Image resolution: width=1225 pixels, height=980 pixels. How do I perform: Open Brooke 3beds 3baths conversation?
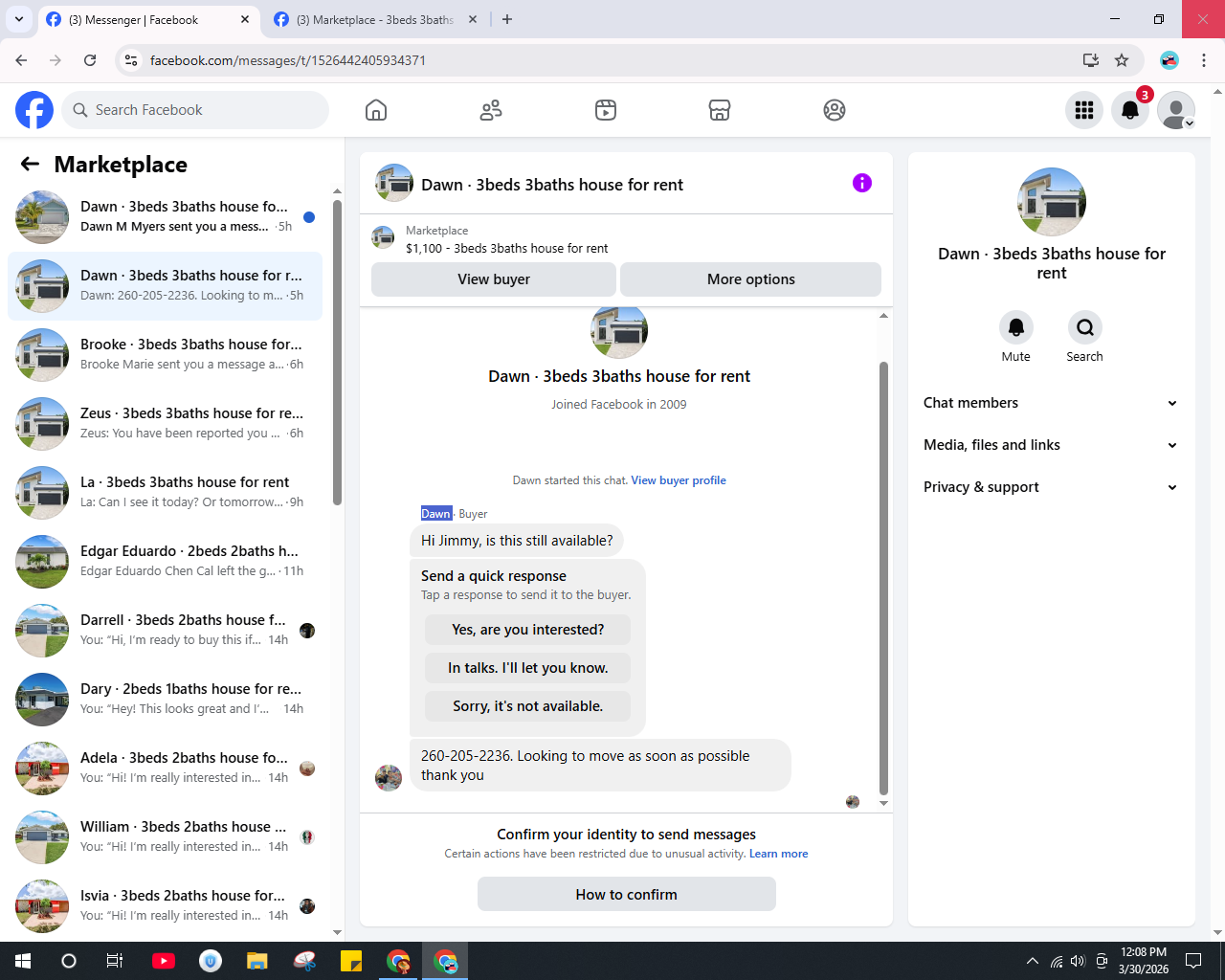pos(165,355)
